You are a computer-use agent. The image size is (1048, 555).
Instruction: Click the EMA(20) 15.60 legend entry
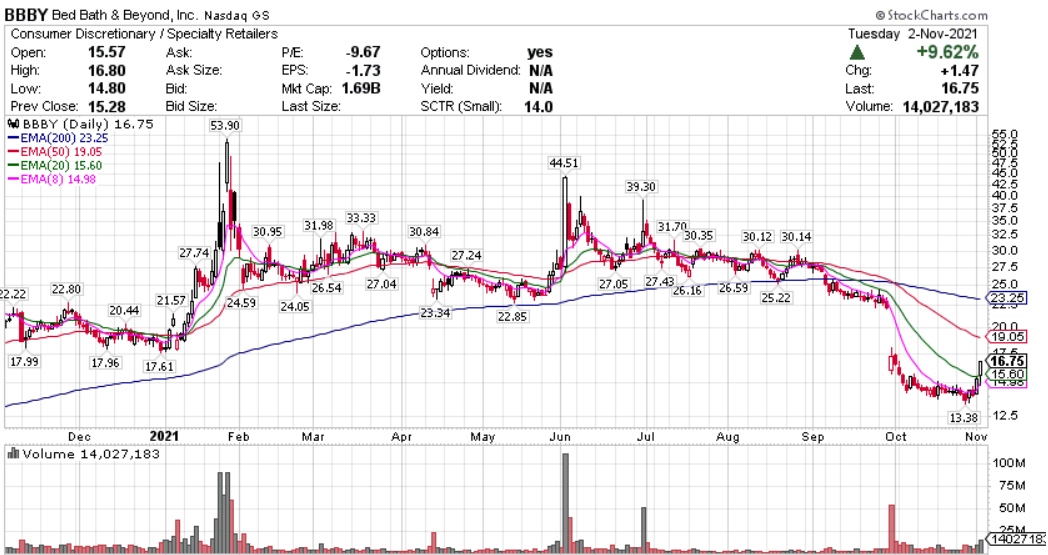point(54,165)
